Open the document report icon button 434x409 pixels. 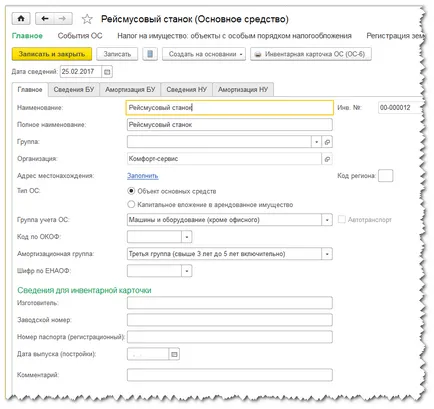click(x=150, y=54)
